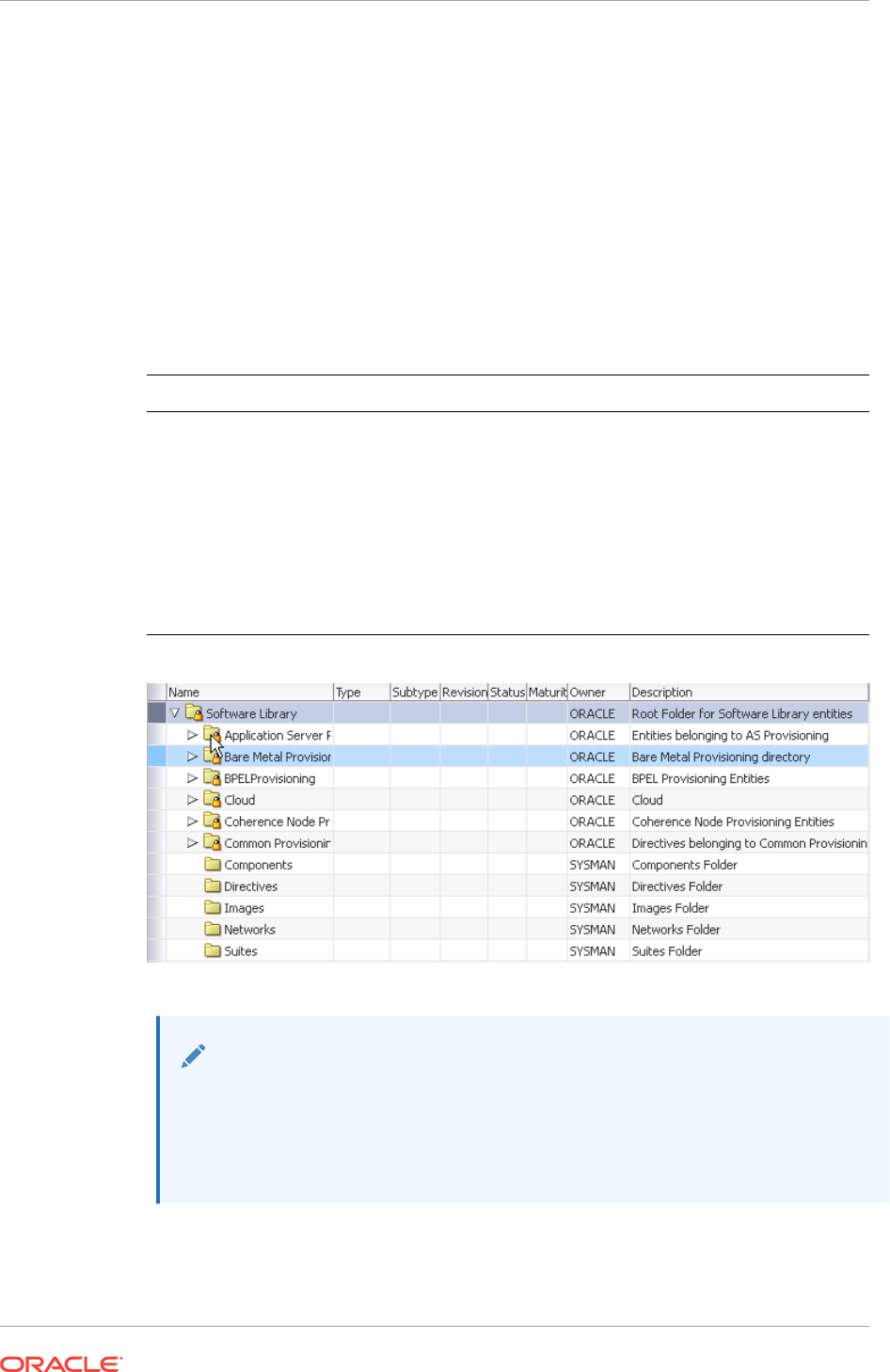Click 'Bare Metal Provisioning directory' description
Viewport: 890px width, 1372px height.
pos(721,758)
